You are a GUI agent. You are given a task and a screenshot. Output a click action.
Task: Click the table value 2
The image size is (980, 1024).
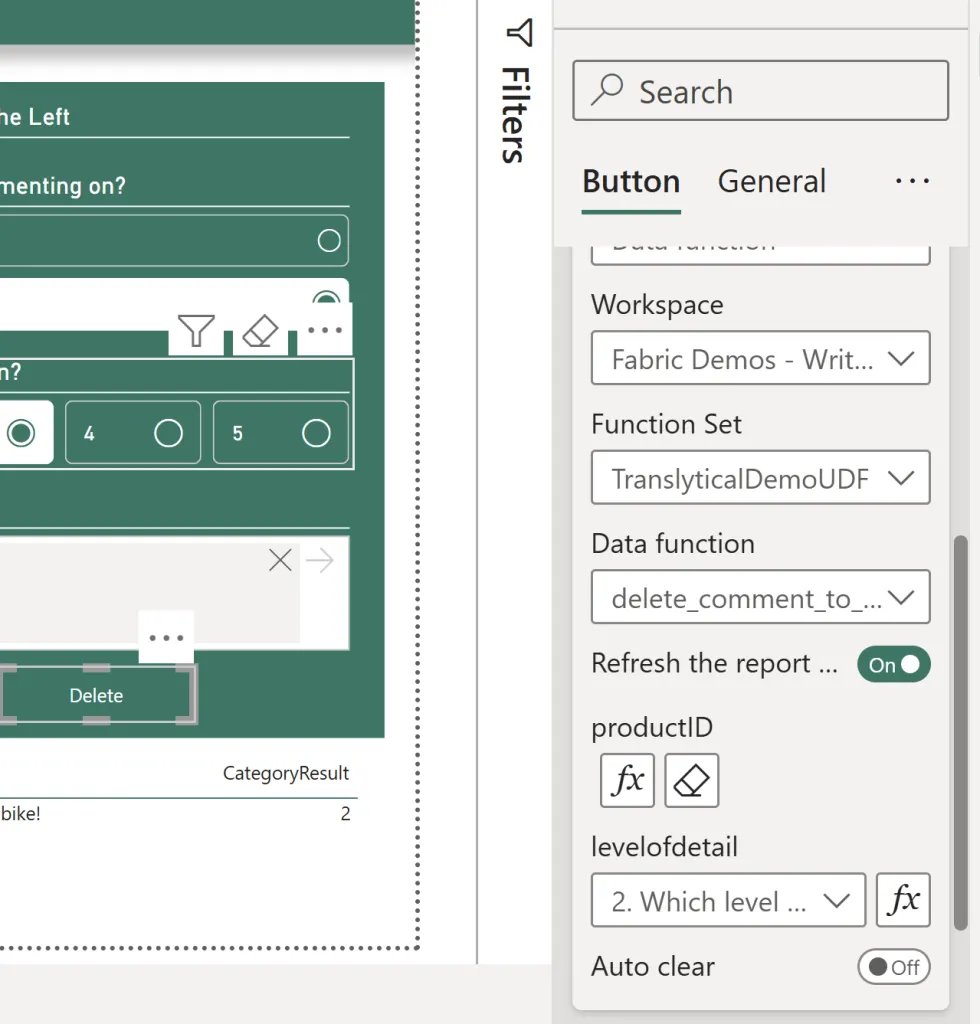click(x=345, y=814)
